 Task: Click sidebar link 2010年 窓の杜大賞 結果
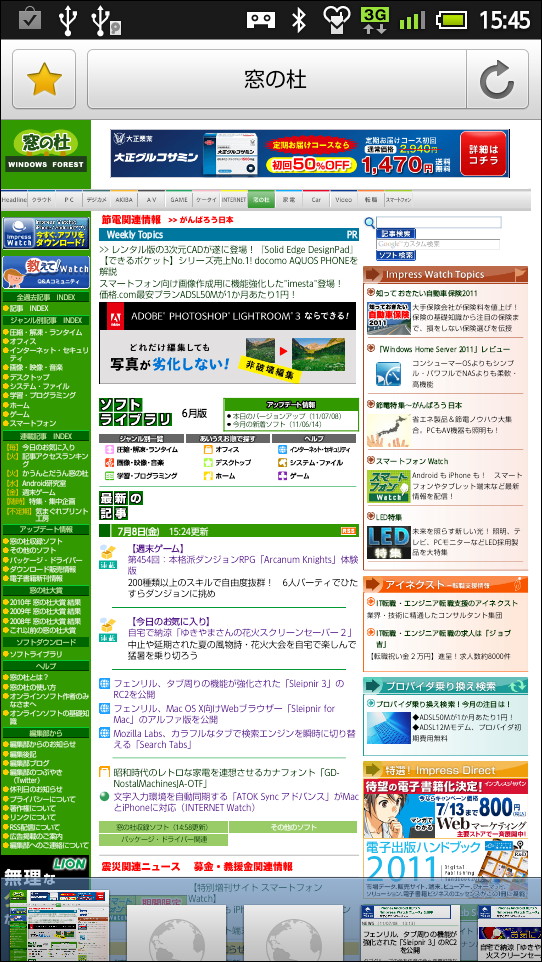[x=45, y=602]
